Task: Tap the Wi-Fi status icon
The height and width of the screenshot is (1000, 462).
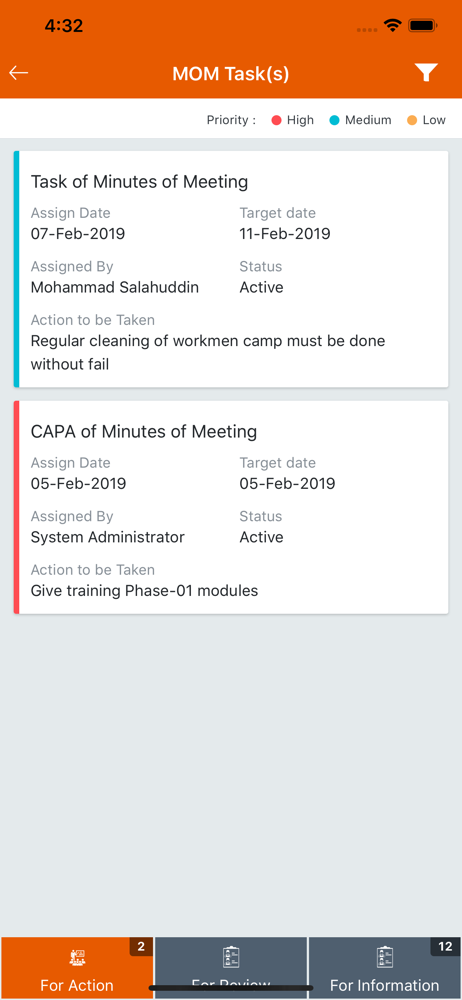Action: (392, 26)
